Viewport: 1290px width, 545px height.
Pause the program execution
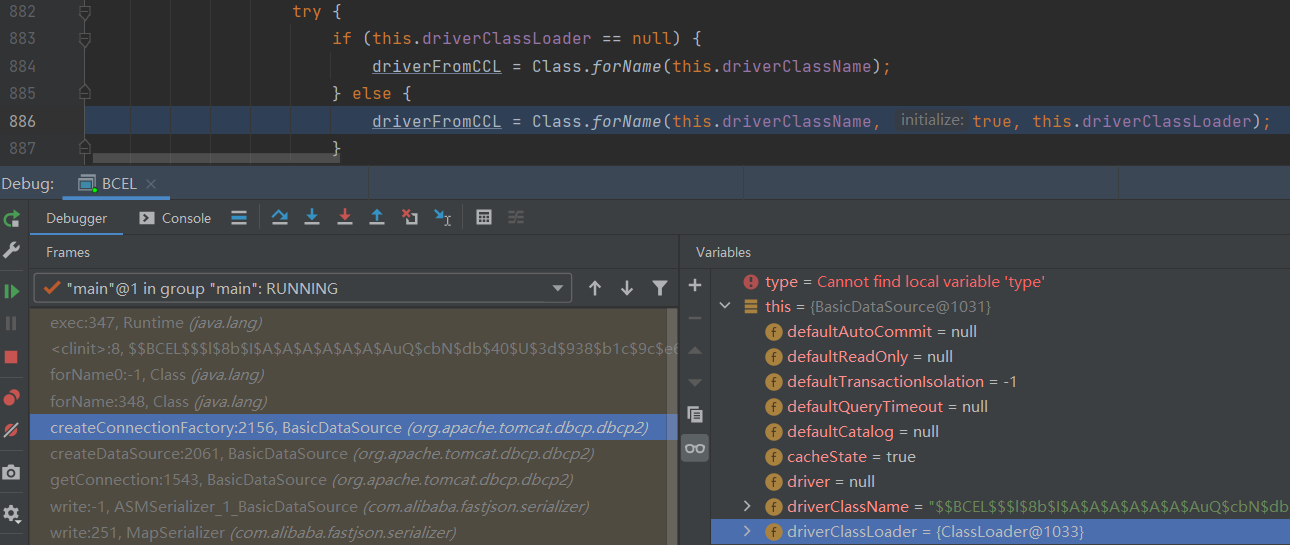point(11,323)
